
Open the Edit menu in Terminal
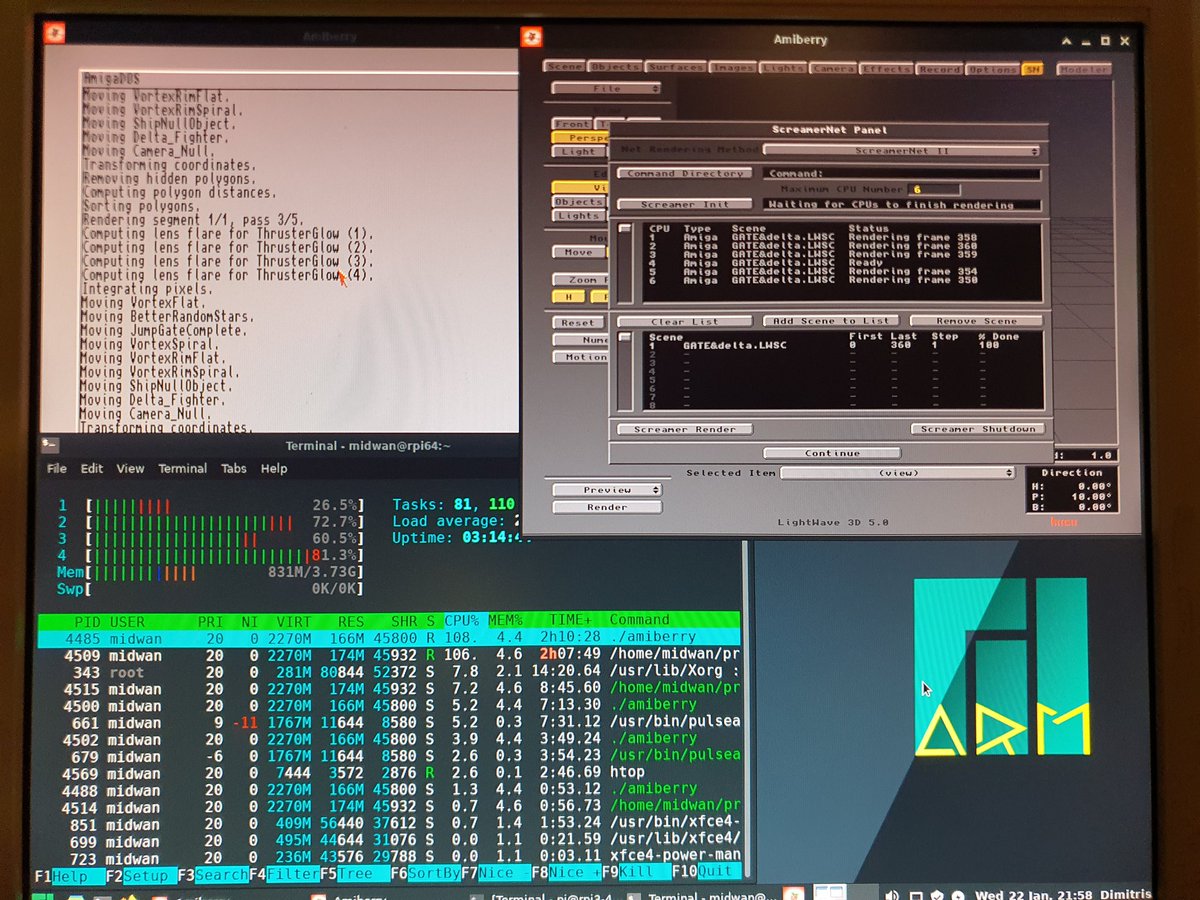92,468
